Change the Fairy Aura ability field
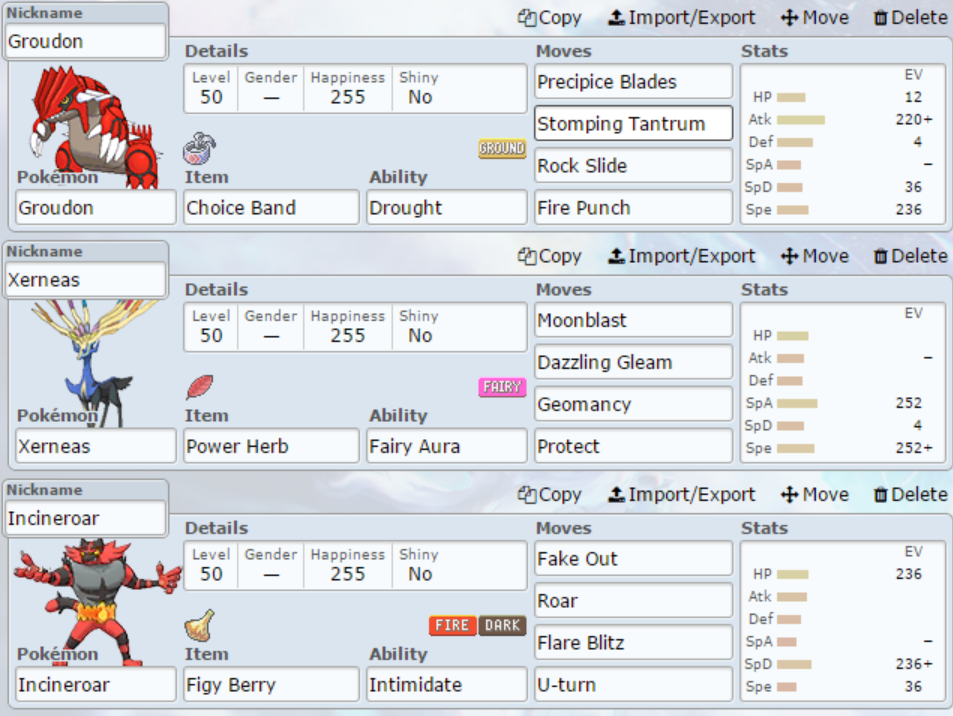953x716 pixels. [447, 446]
